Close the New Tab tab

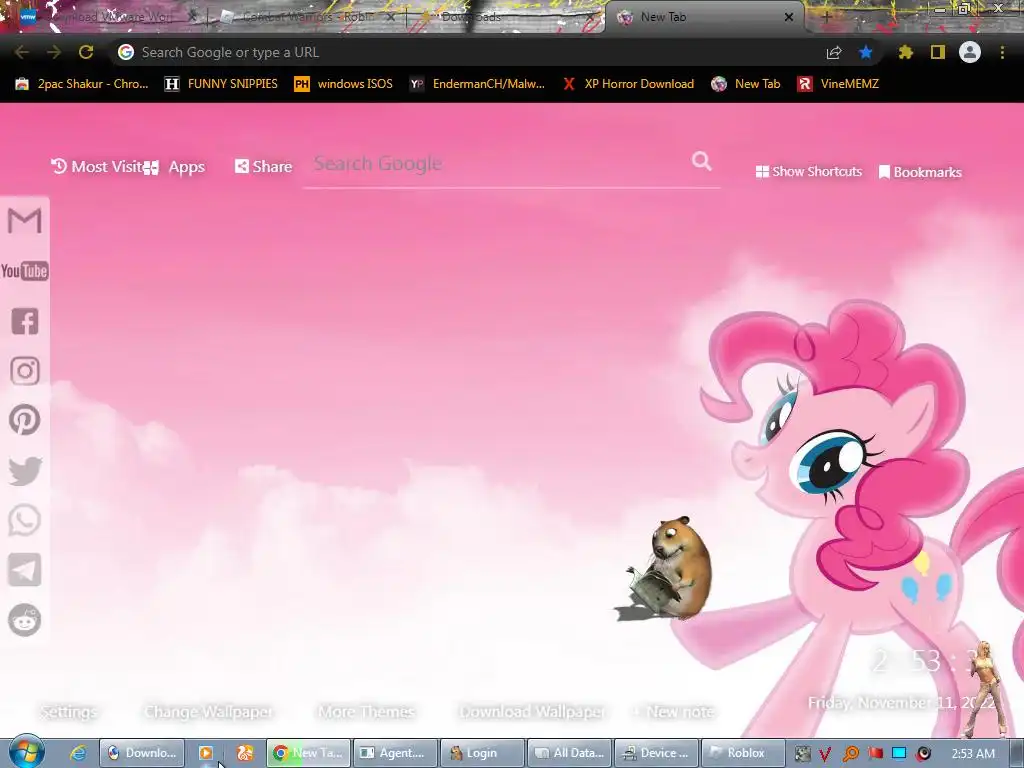789,18
